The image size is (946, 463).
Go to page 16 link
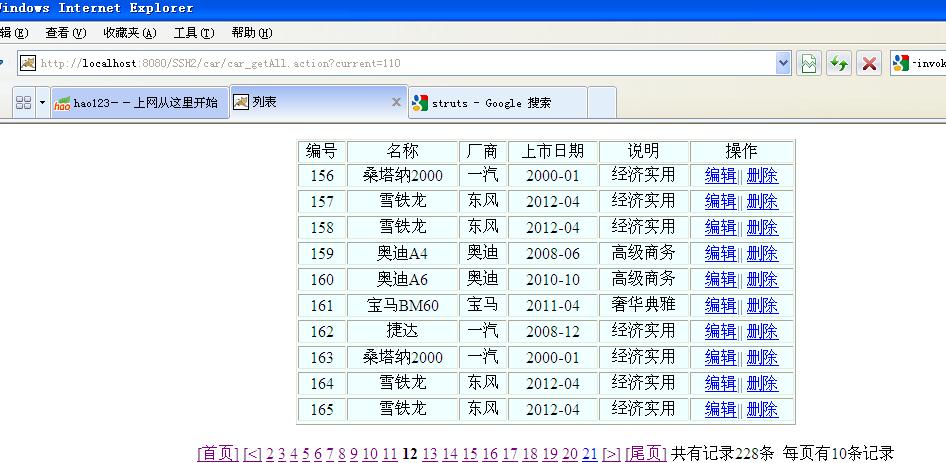490,454
